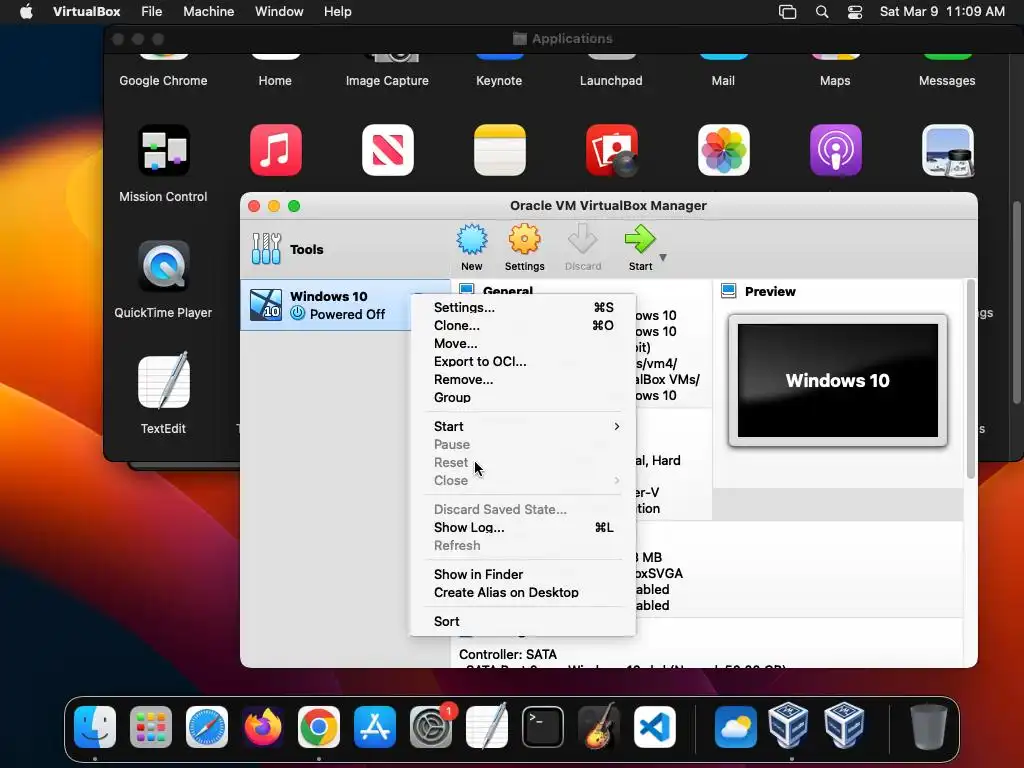Expand the Start submenu in the context menu
Viewport: 1024px width, 768px height.
[x=522, y=426]
